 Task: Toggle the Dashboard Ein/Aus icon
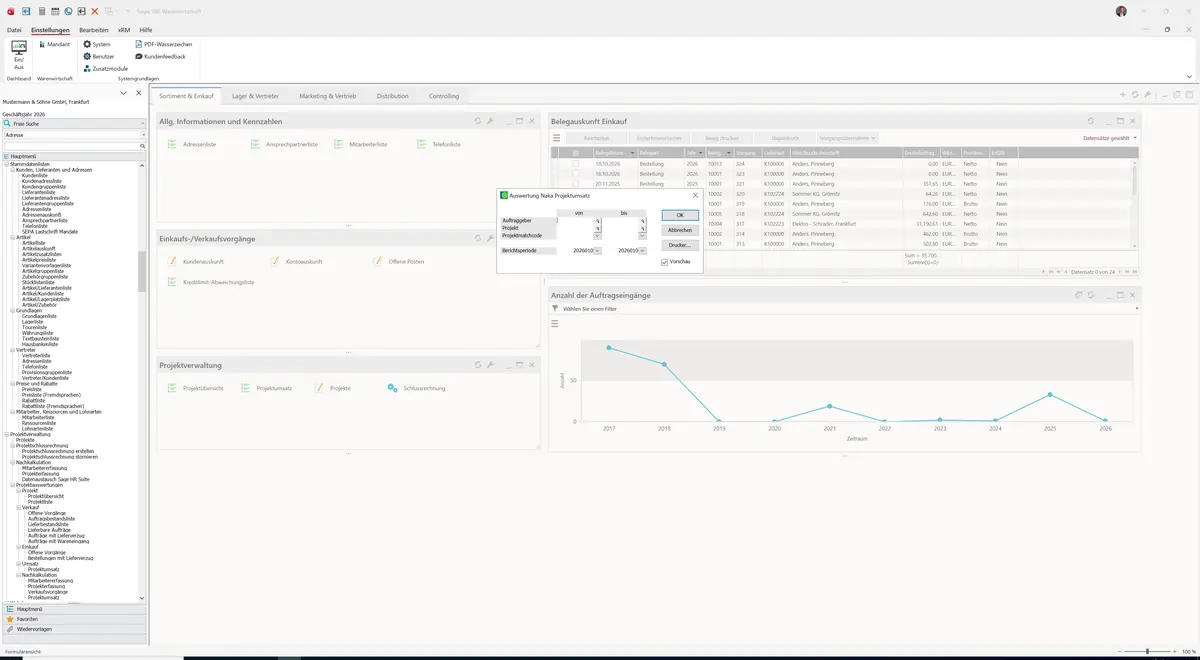(18, 54)
